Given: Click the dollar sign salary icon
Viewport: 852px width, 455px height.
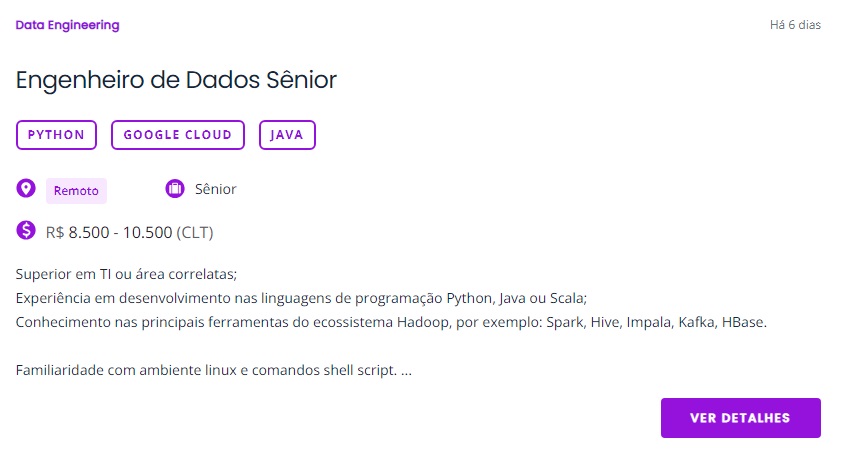Looking at the screenshot, I should click(26, 230).
